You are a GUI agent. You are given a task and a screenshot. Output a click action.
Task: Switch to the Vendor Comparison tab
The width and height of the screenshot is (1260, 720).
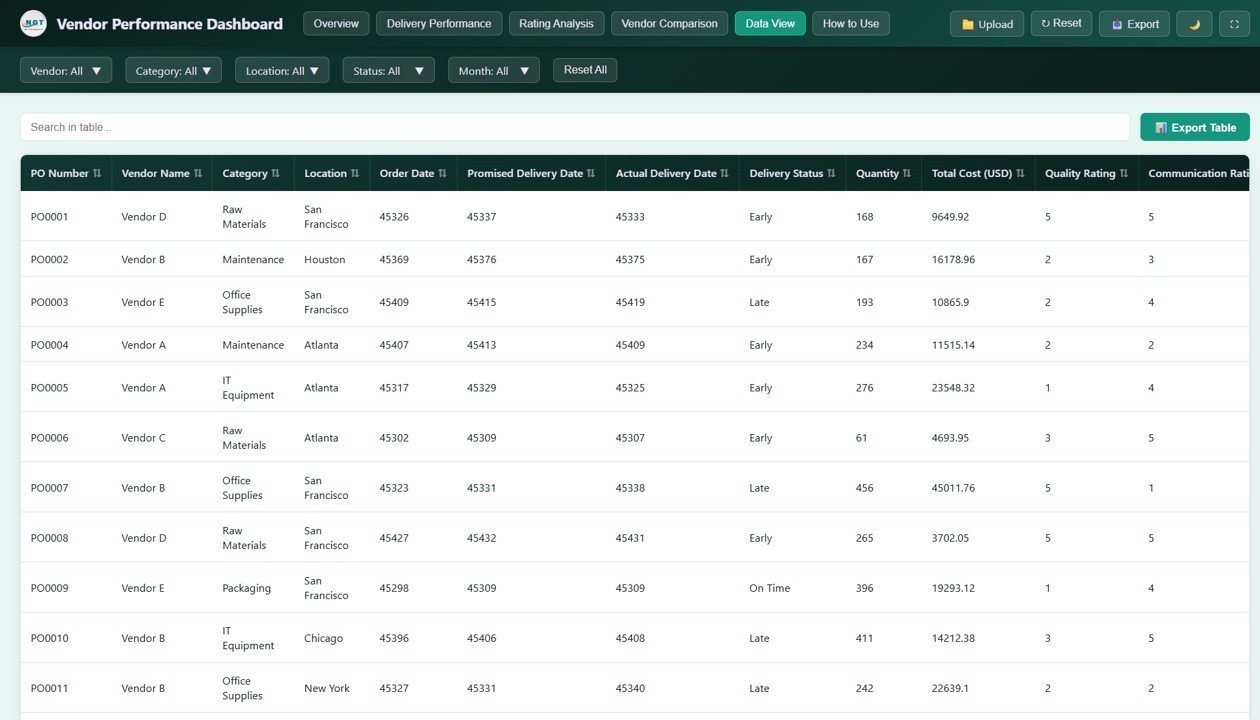(x=668, y=22)
